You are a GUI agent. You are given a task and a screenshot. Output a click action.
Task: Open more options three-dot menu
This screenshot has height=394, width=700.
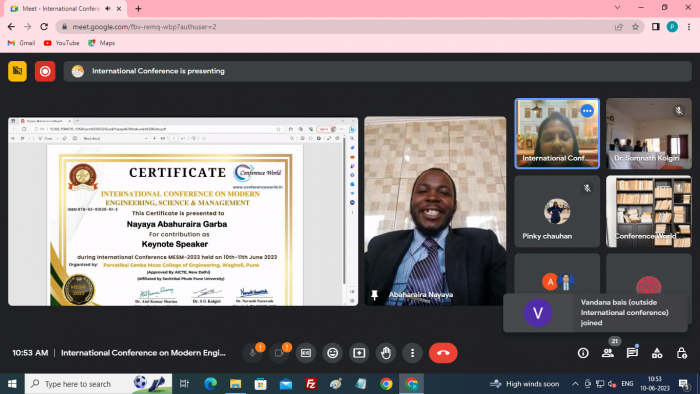pos(412,353)
